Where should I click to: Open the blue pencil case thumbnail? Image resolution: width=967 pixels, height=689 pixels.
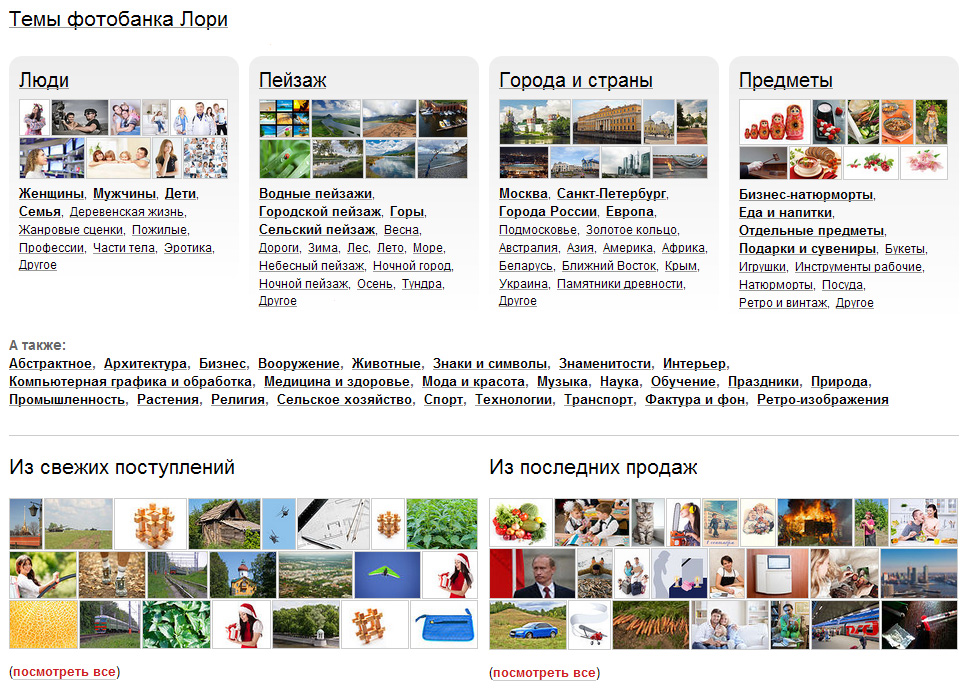point(443,624)
